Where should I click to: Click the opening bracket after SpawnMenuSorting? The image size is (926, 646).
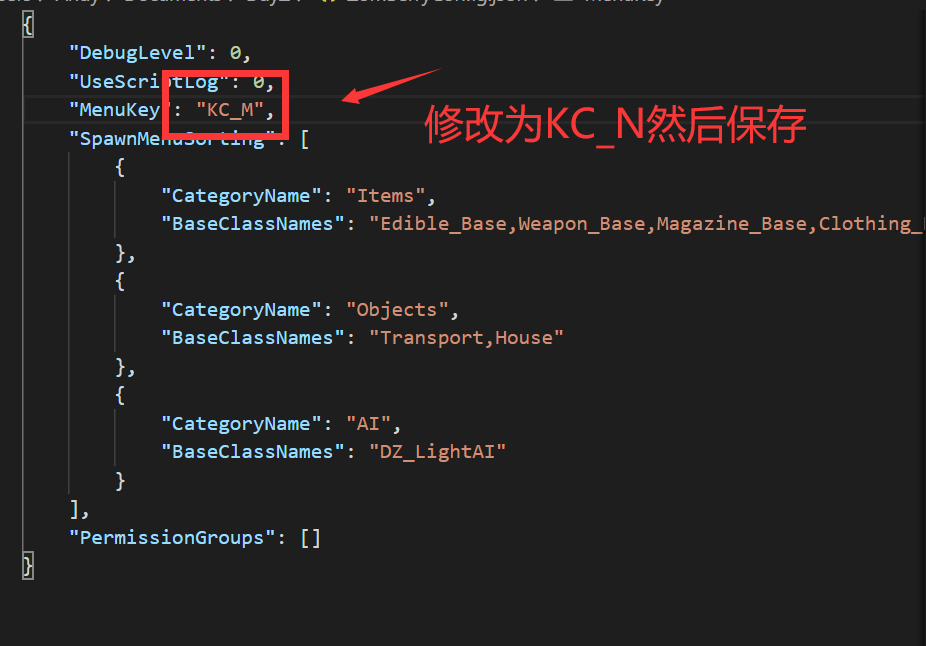[305, 139]
